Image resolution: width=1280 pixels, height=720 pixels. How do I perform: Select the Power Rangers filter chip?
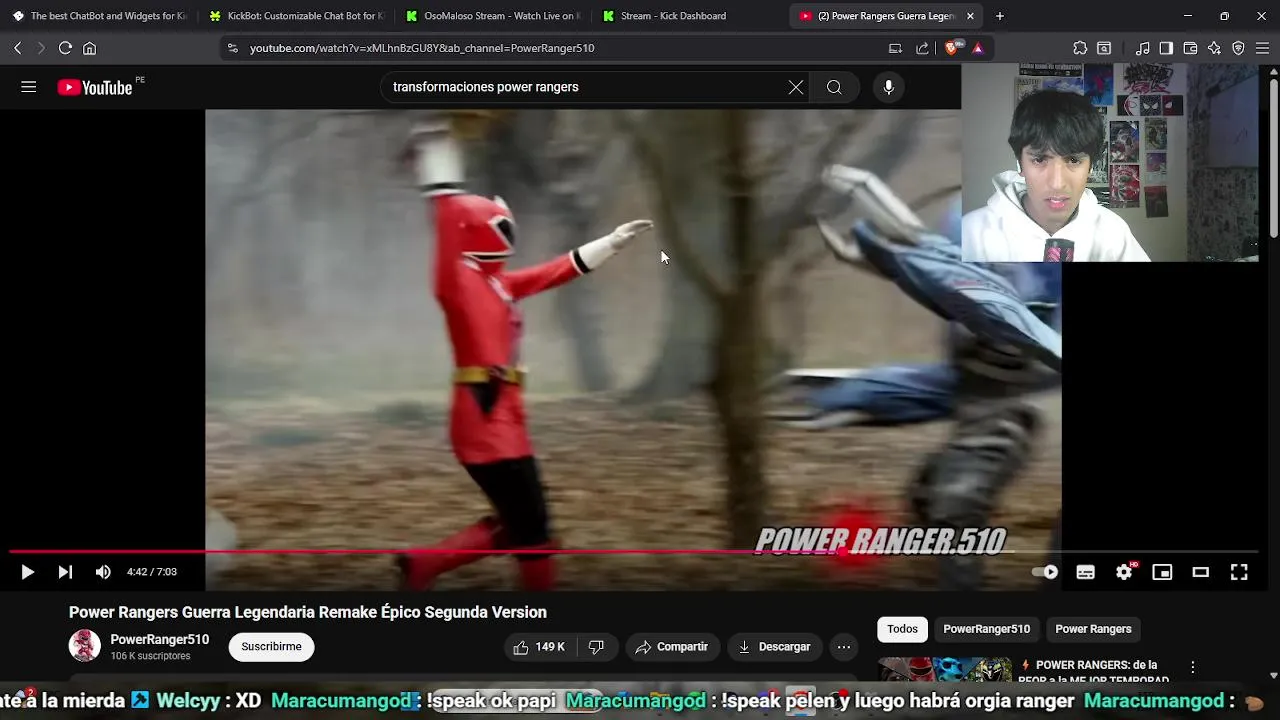tap(1093, 629)
